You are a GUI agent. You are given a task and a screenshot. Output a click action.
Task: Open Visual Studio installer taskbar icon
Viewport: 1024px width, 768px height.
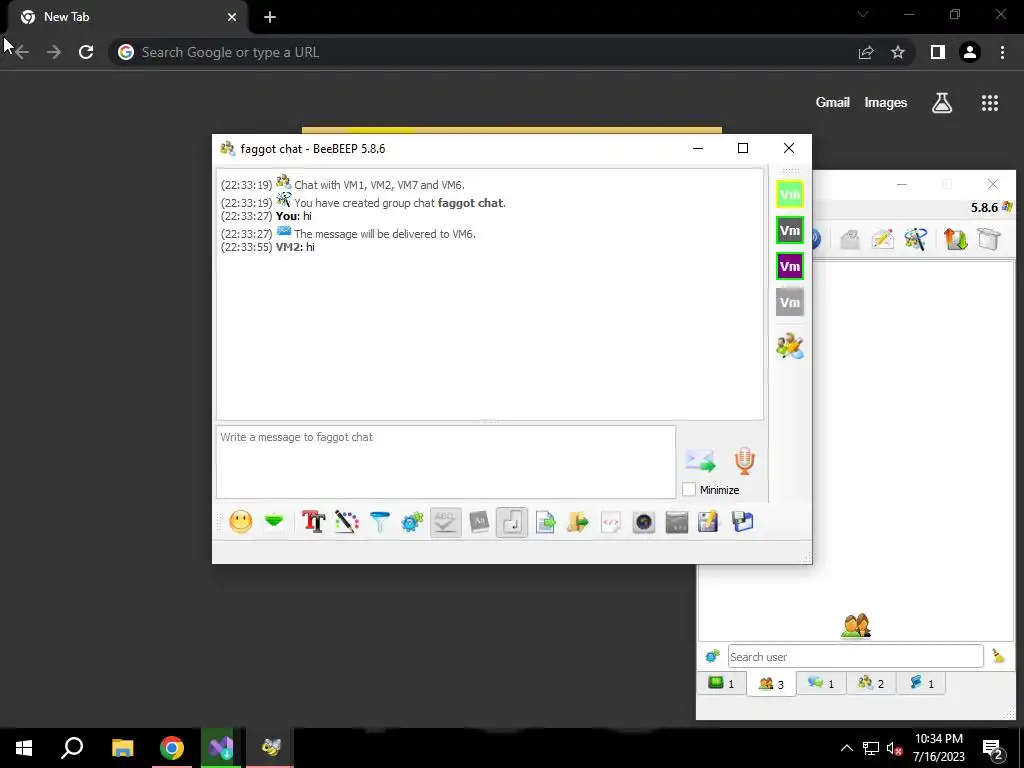[221, 748]
